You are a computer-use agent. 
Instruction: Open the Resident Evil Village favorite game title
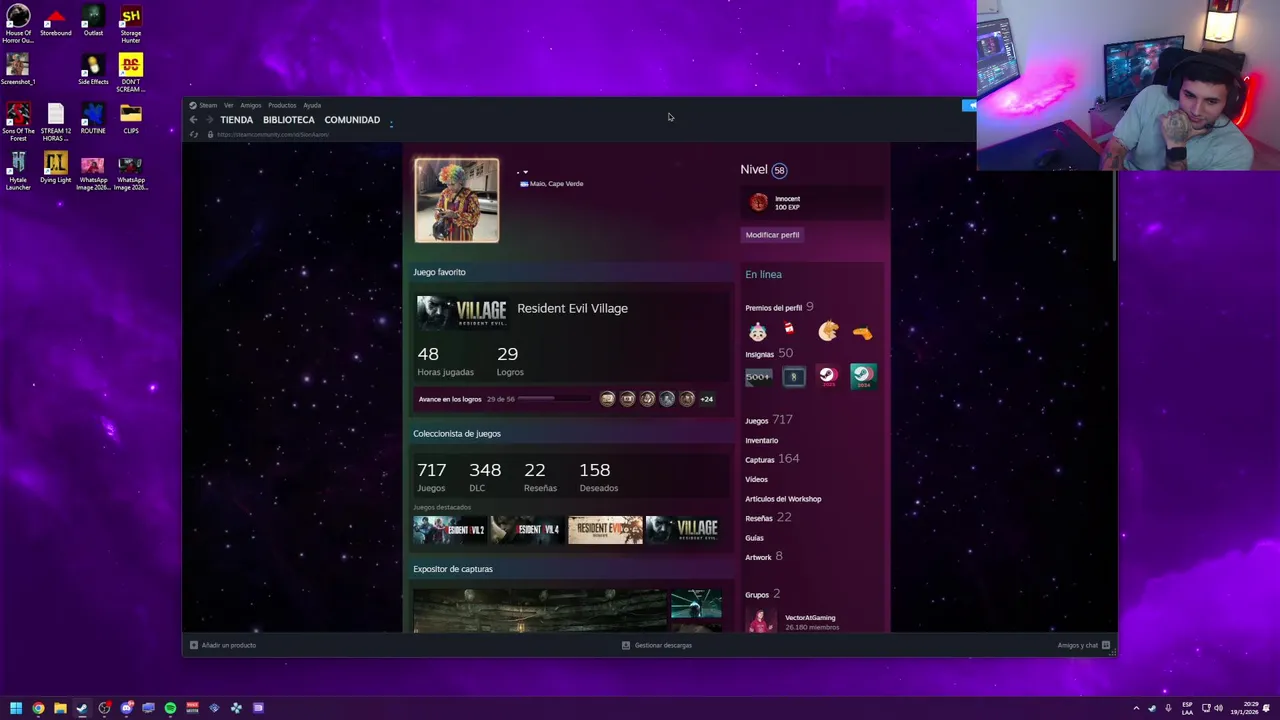[573, 308]
